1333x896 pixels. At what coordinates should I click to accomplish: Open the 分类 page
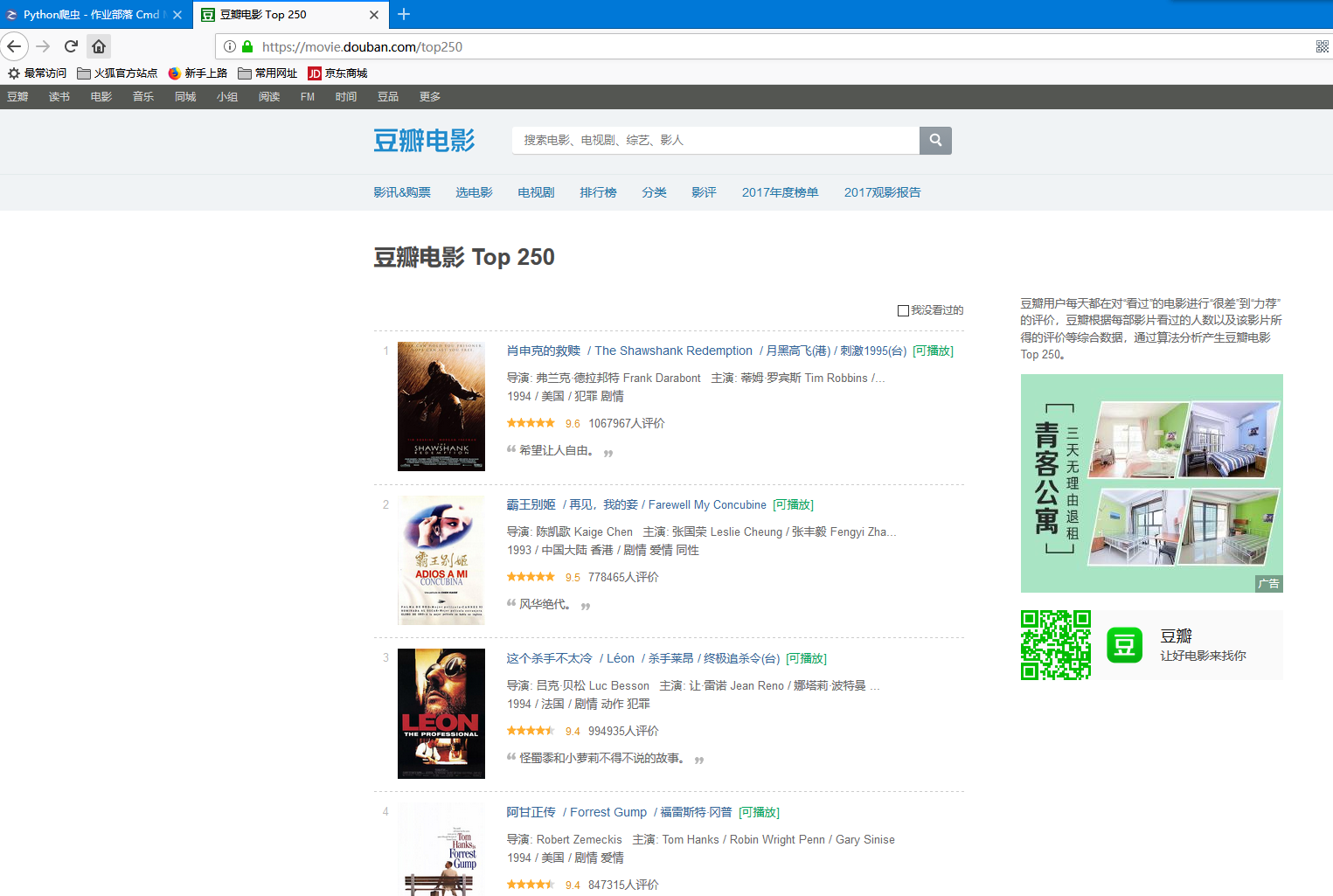tap(654, 192)
